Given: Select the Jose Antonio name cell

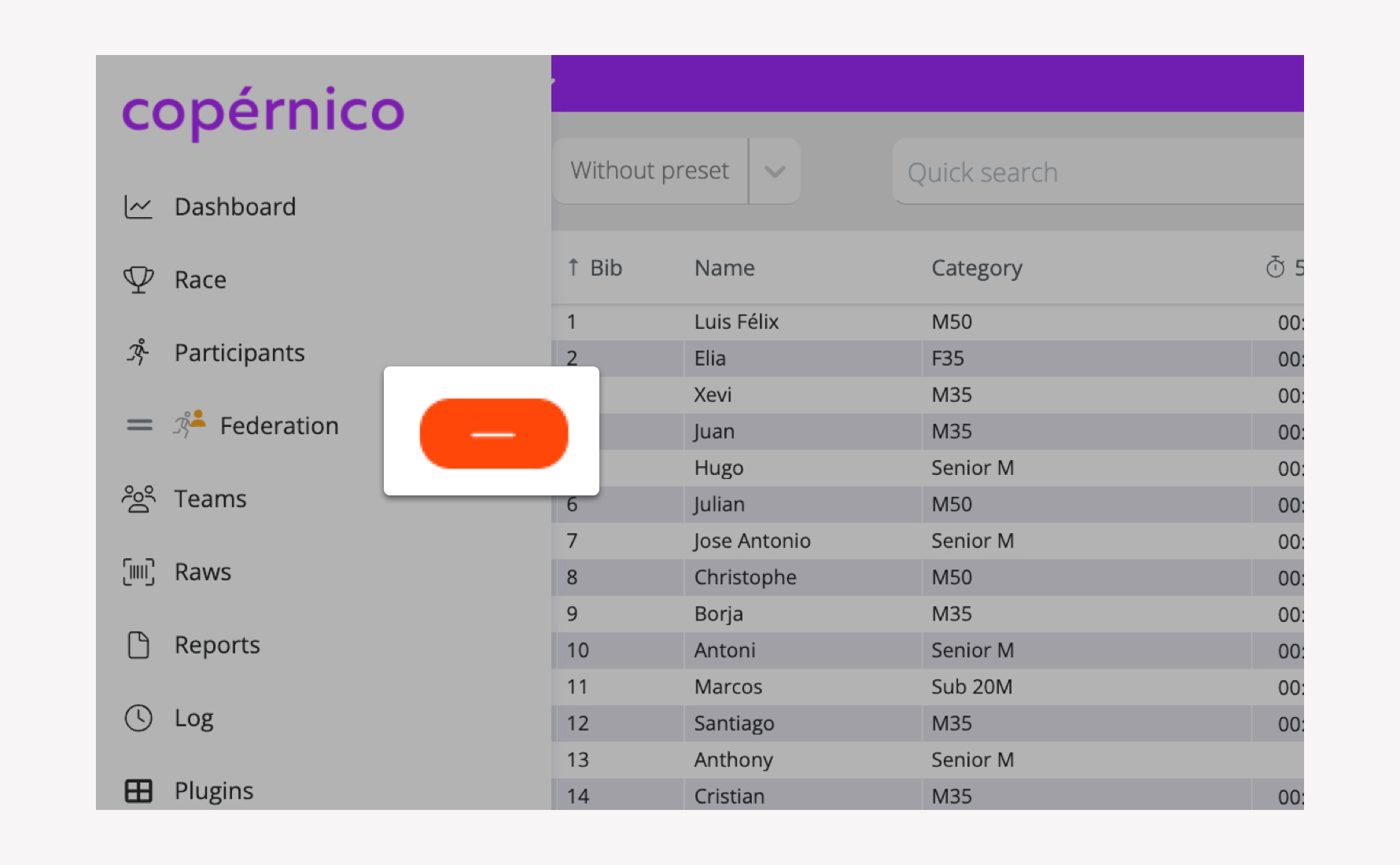Looking at the screenshot, I should point(802,541).
